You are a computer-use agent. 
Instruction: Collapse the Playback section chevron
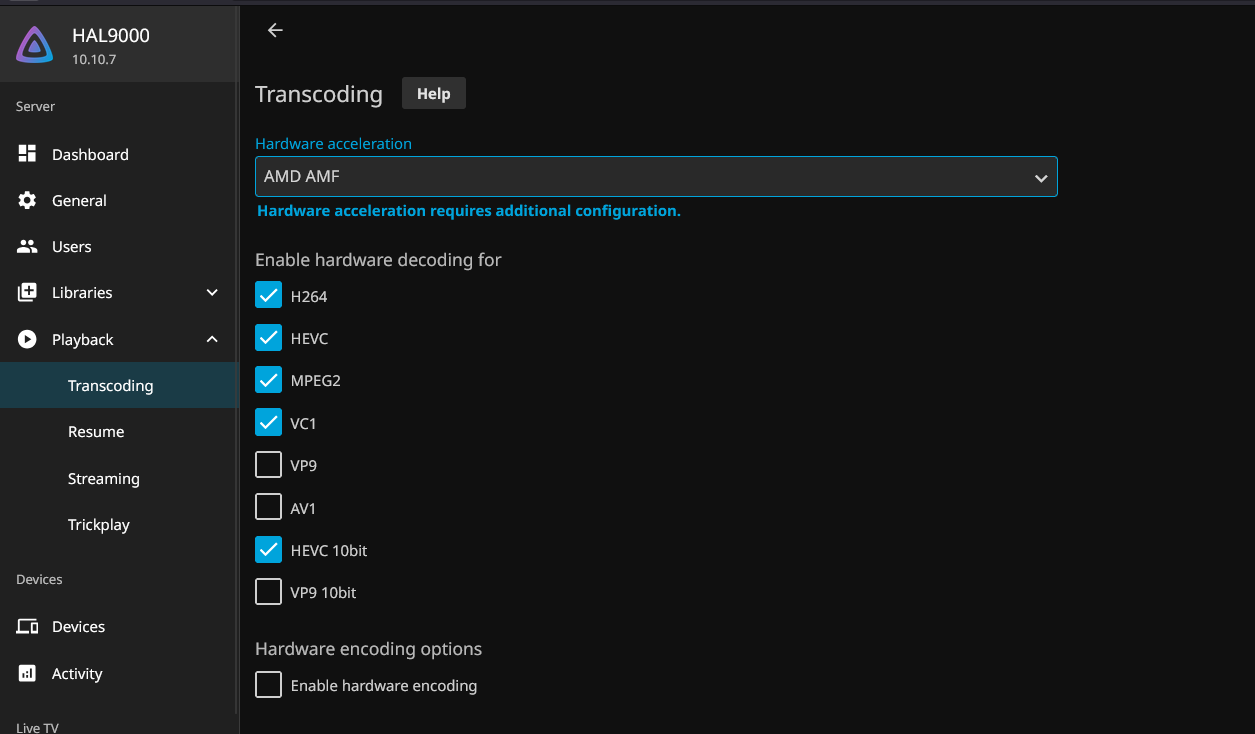(x=212, y=339)
